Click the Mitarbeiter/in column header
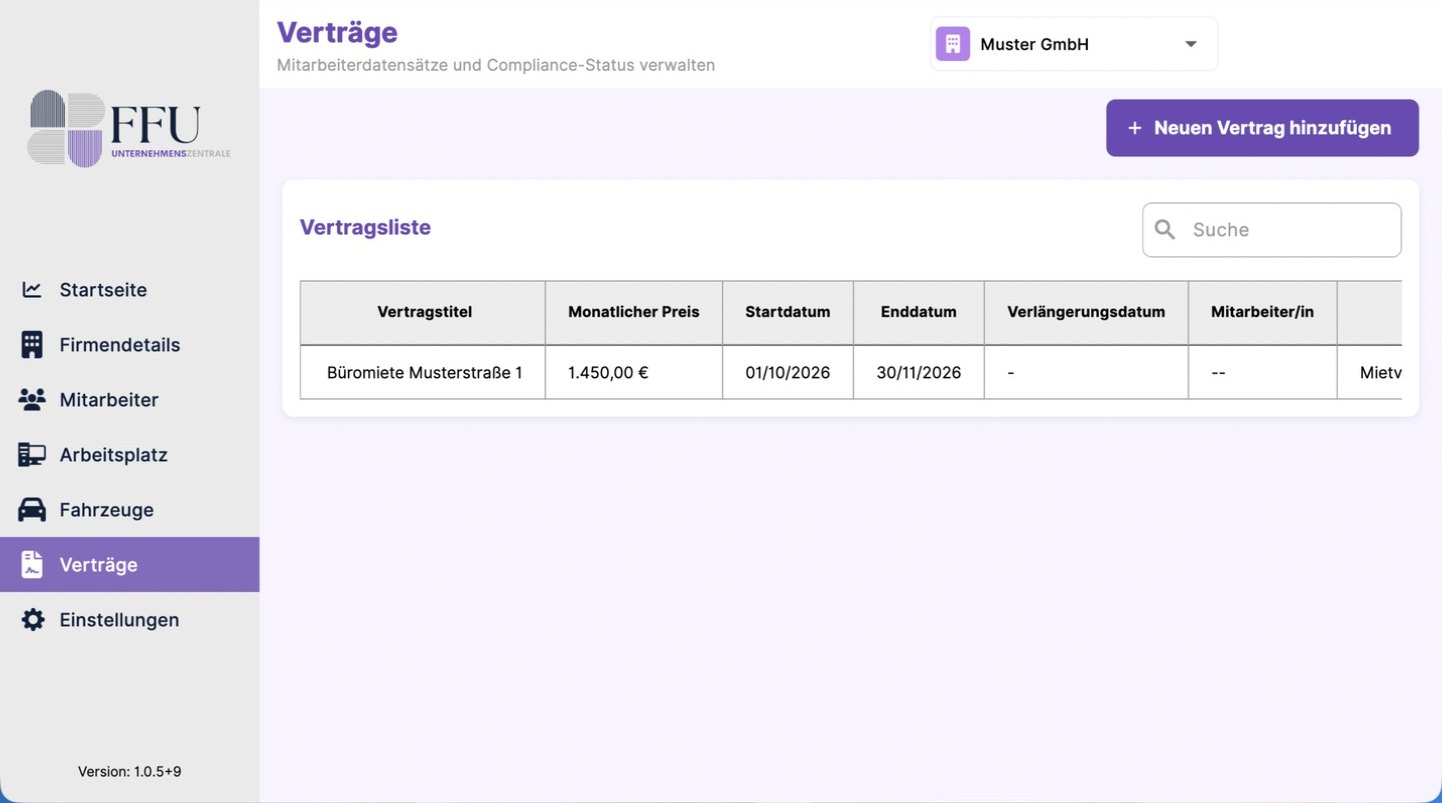 pyautogui.click(x=1262, y=312)
